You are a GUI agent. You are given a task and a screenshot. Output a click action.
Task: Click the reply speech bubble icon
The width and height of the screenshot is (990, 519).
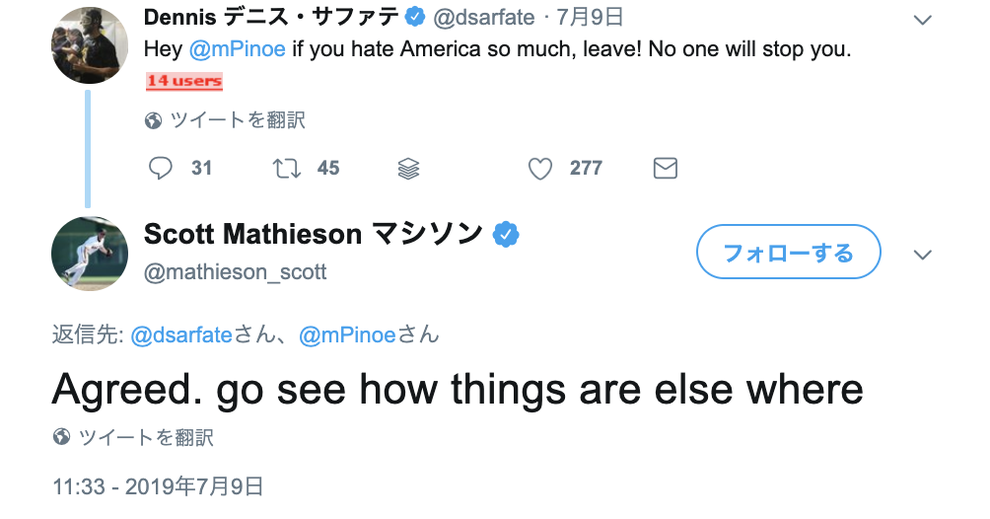(161, 168)
